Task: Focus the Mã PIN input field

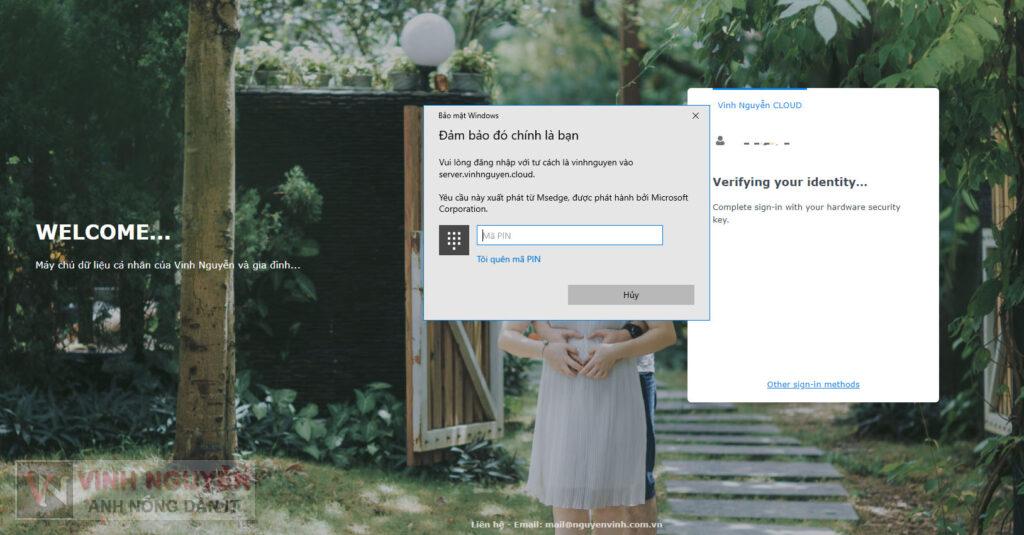Action: click(569, 236)
